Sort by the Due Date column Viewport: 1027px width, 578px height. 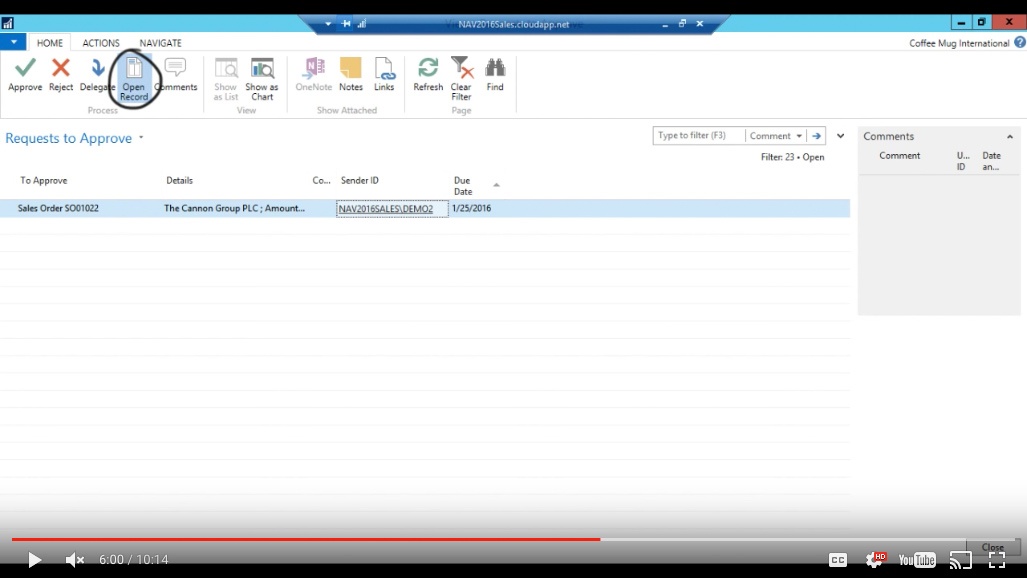coord(463,185)
